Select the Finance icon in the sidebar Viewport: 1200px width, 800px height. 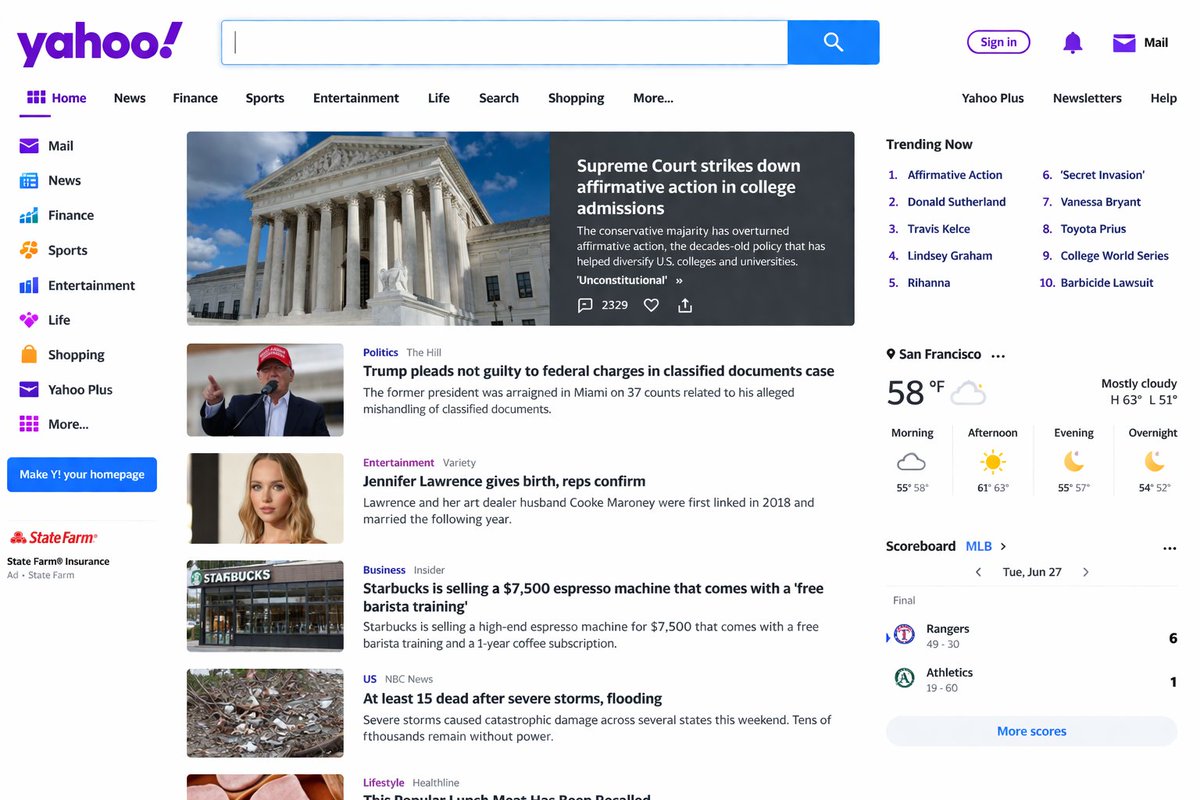tap(30, 215)
